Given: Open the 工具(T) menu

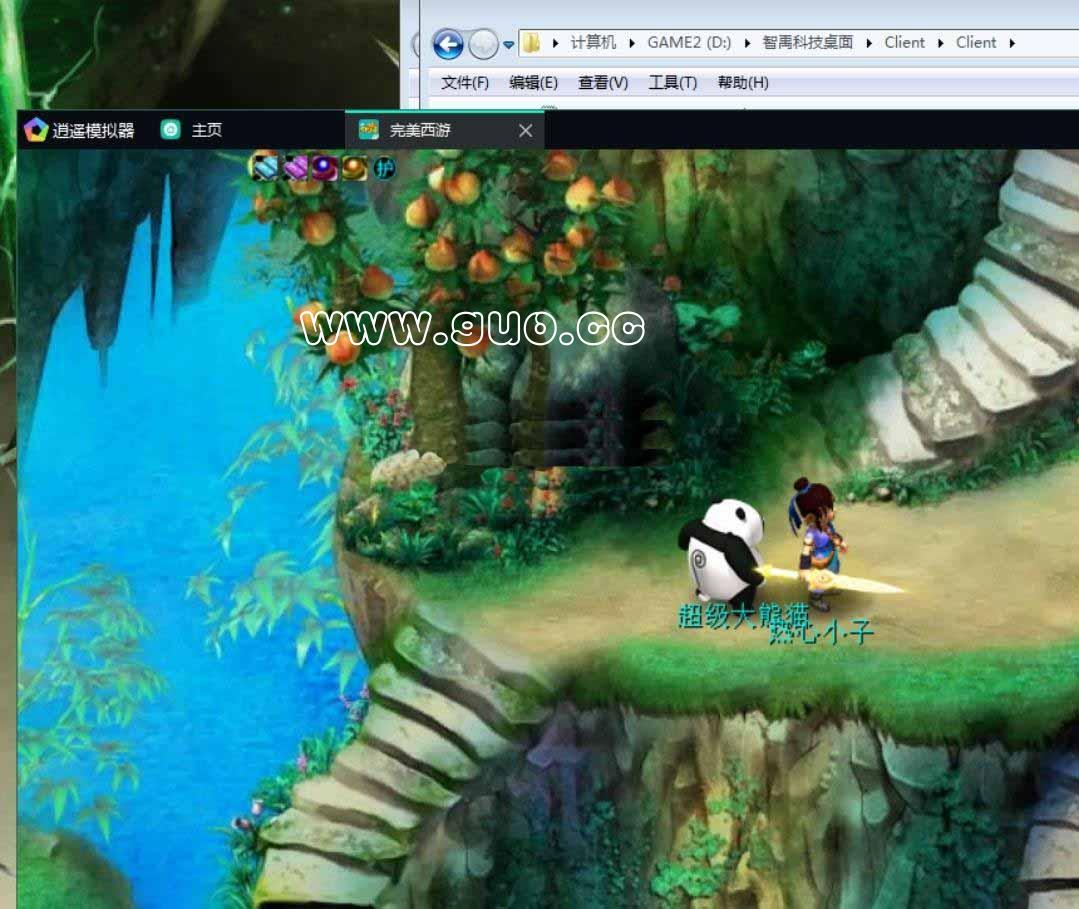Looking at the screenshot, I should coord(672,83).
